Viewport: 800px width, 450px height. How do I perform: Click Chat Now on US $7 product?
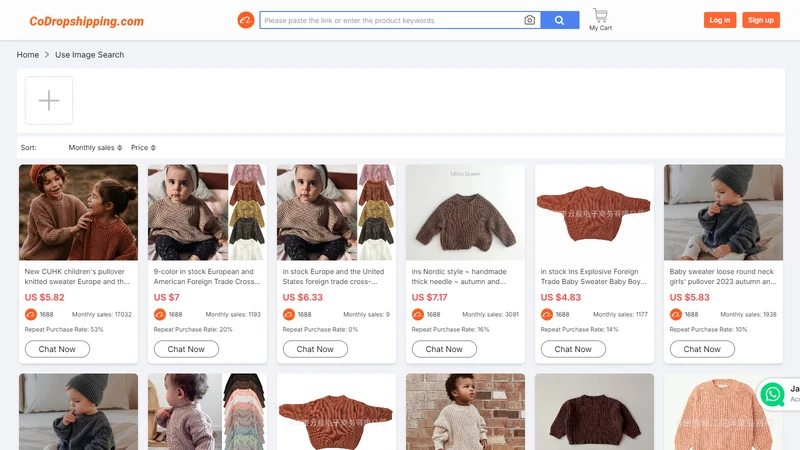click(186, 349)
